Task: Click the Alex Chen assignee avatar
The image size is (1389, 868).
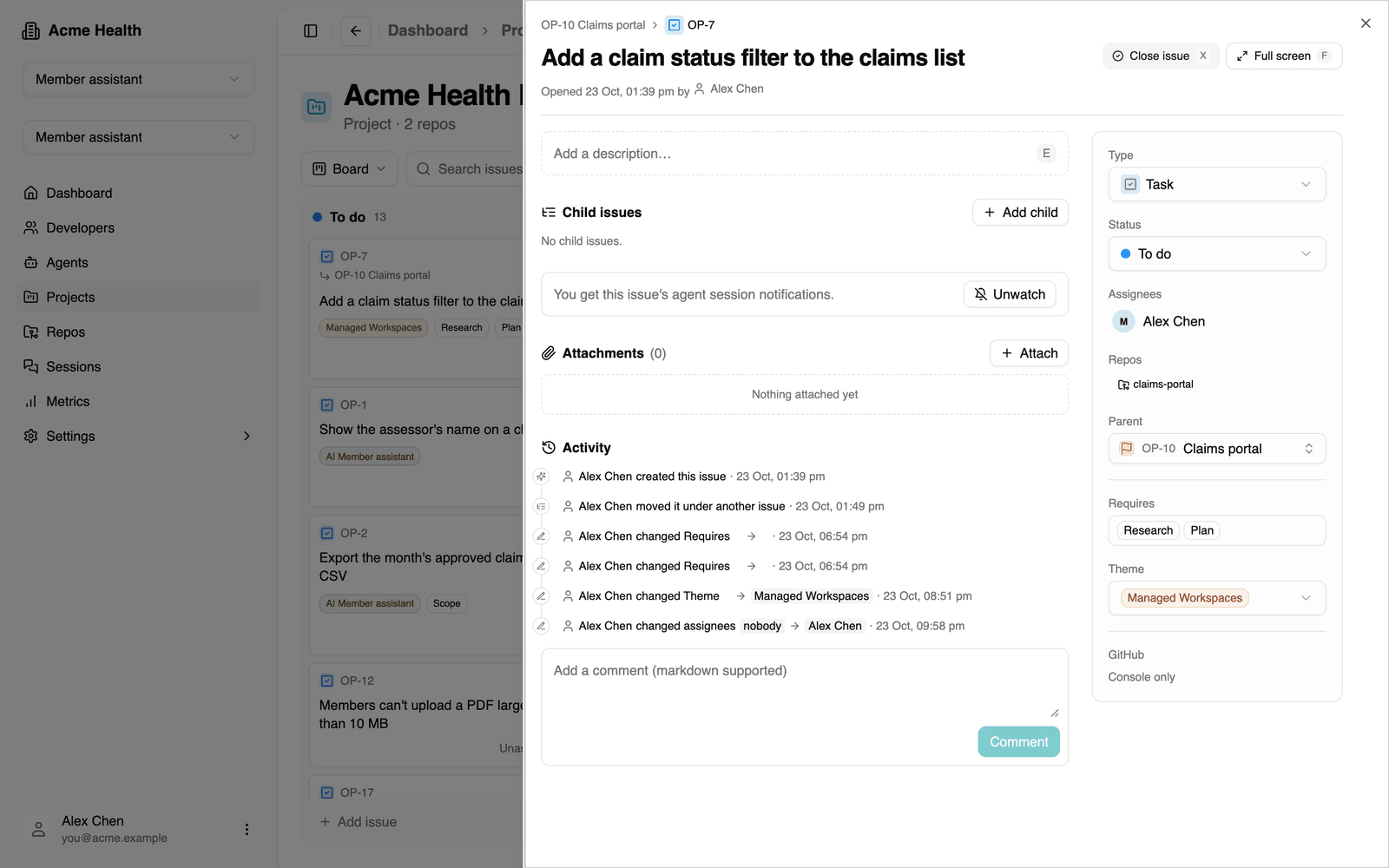Action: 1123,321
